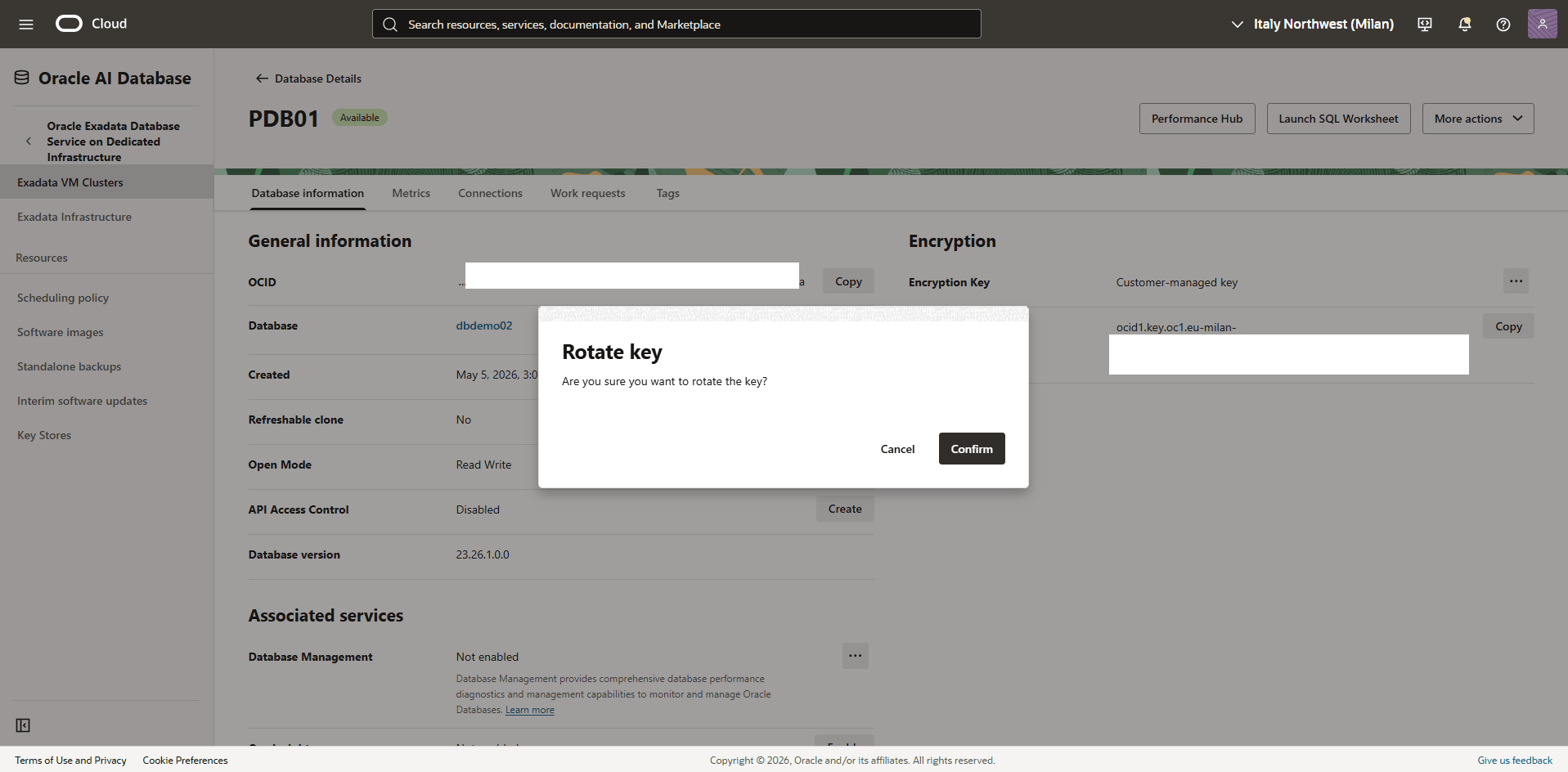Click the Customer-managed key value
The height and width of the screenshot is (772, 1568).
point(1177,282)
